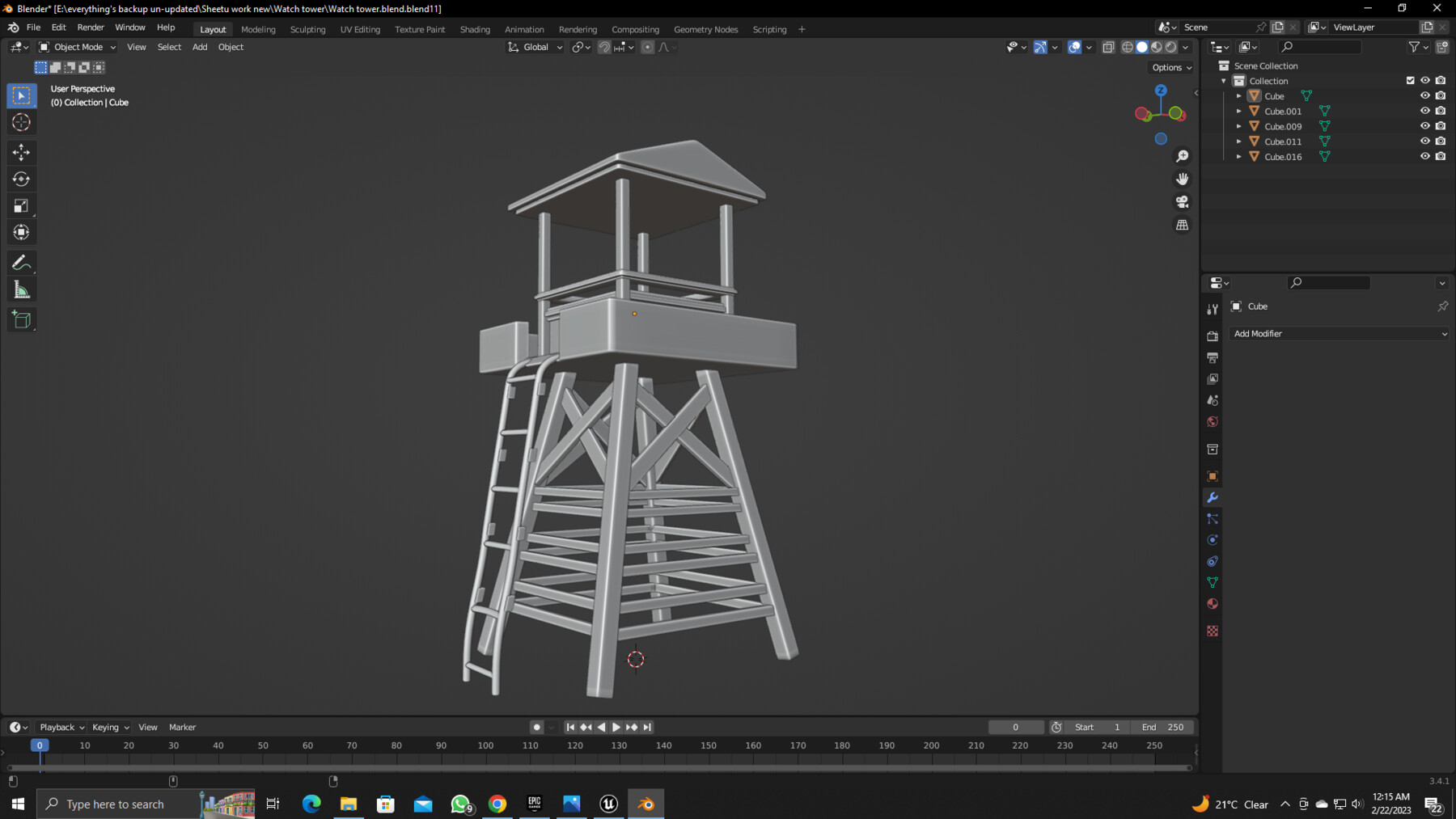1456x819 pixels.
Task: Activate the Measure tool
Action: click(x=21, y=288)
